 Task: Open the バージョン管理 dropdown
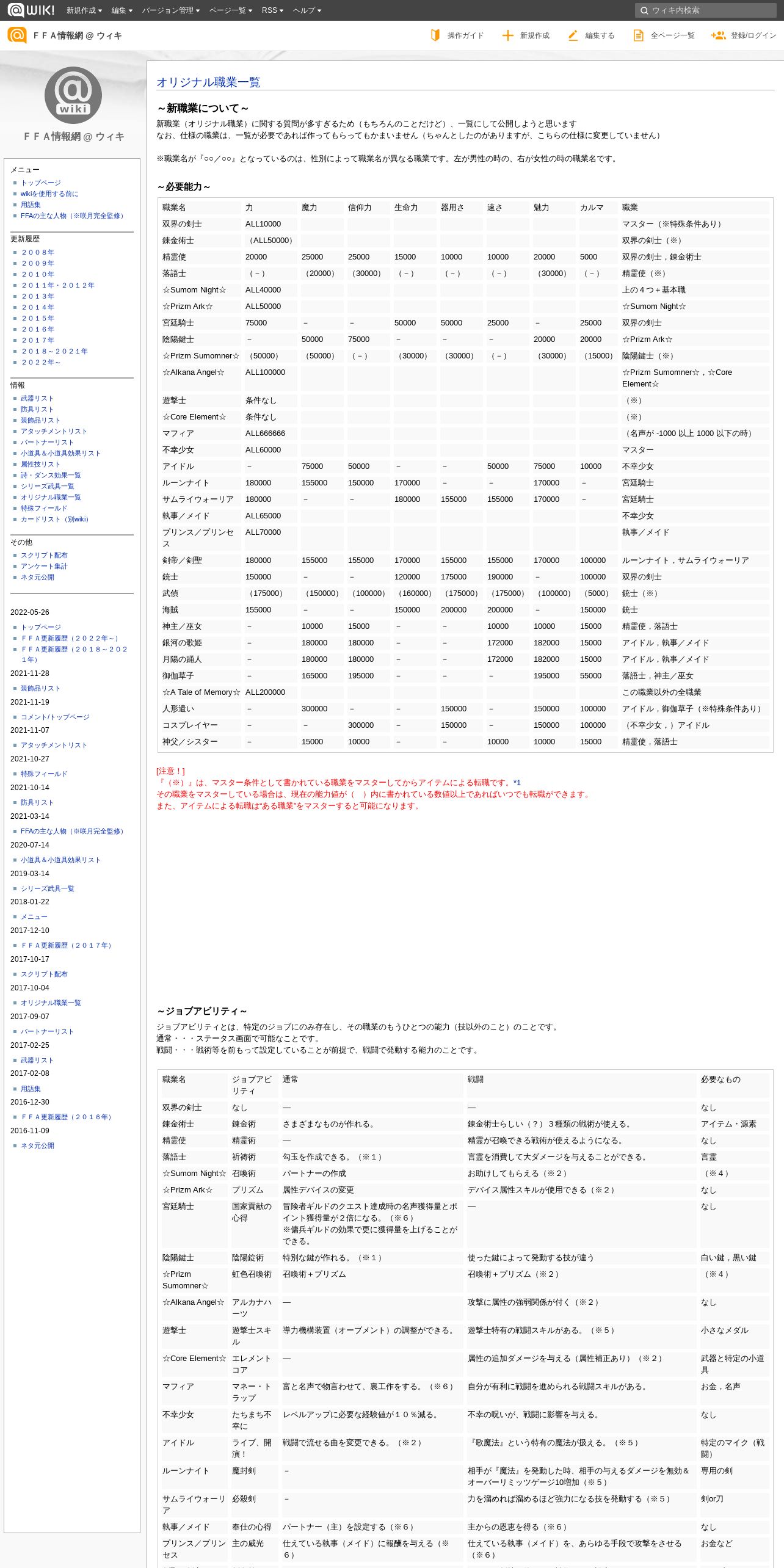pos(171,10)
